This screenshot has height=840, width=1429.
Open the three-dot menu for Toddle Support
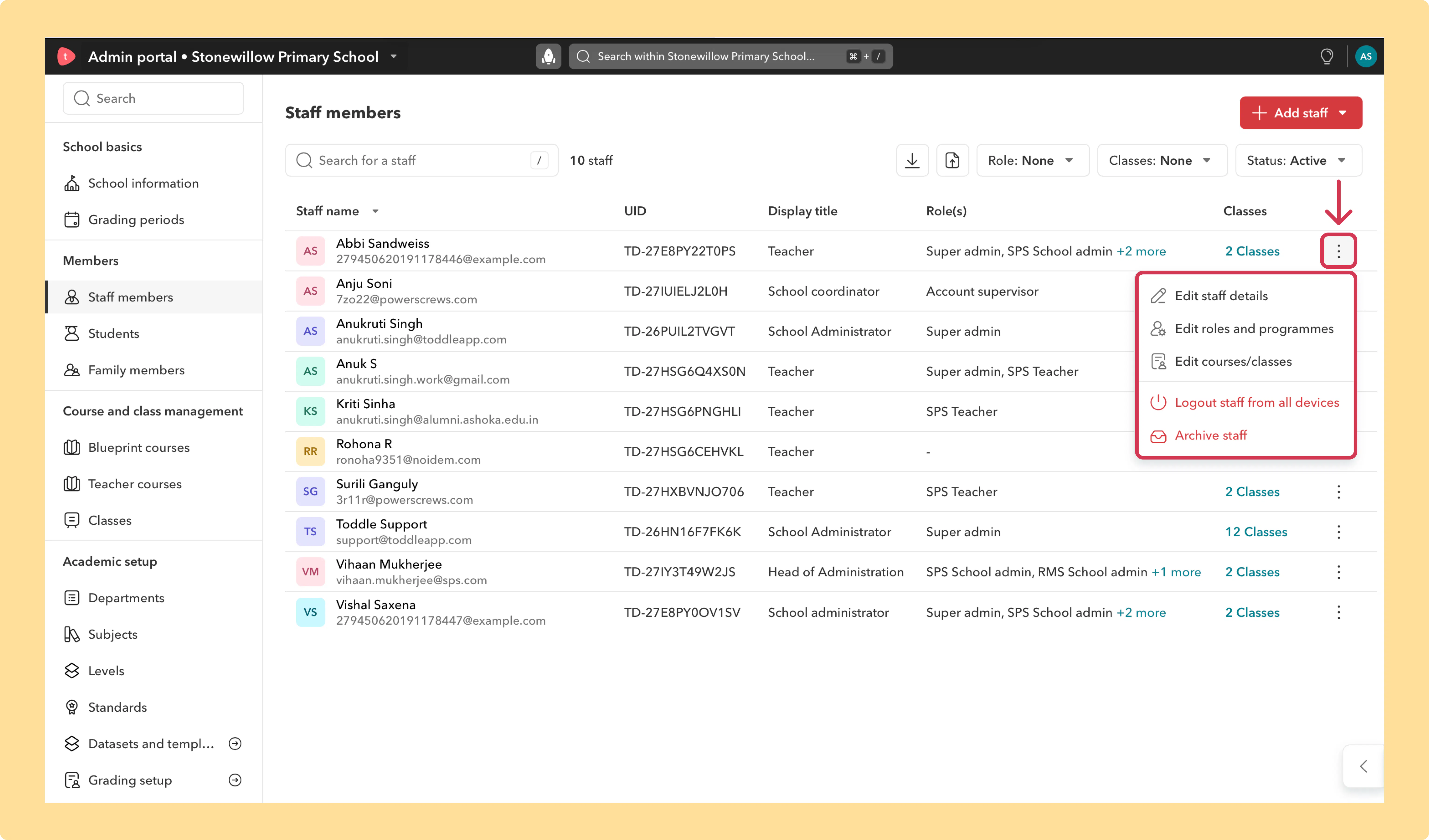pyautogui.click(x=1338, y=532)
